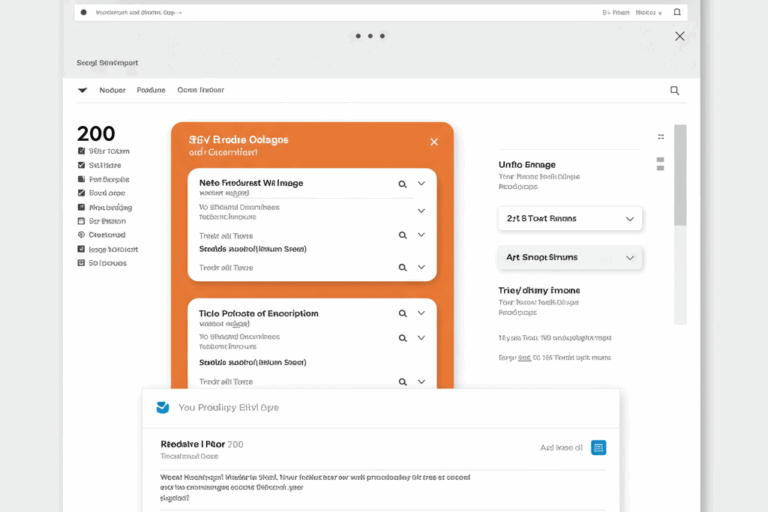768x512 pixels.
Task: Click the dropdown triangle left of Noduer
Action: (82, 90)
